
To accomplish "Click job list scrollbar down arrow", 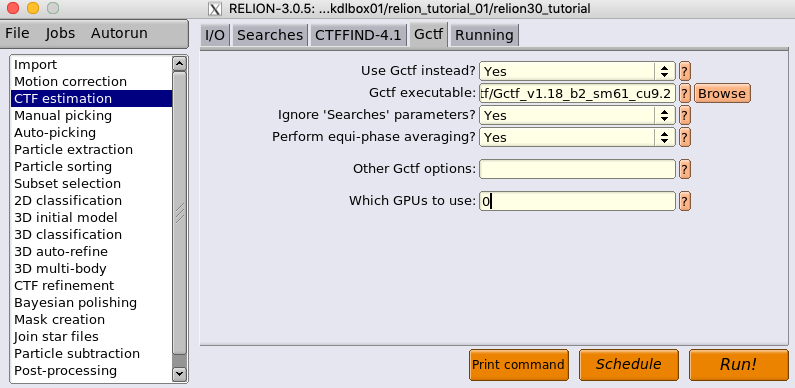I will (x=179, y=374).
